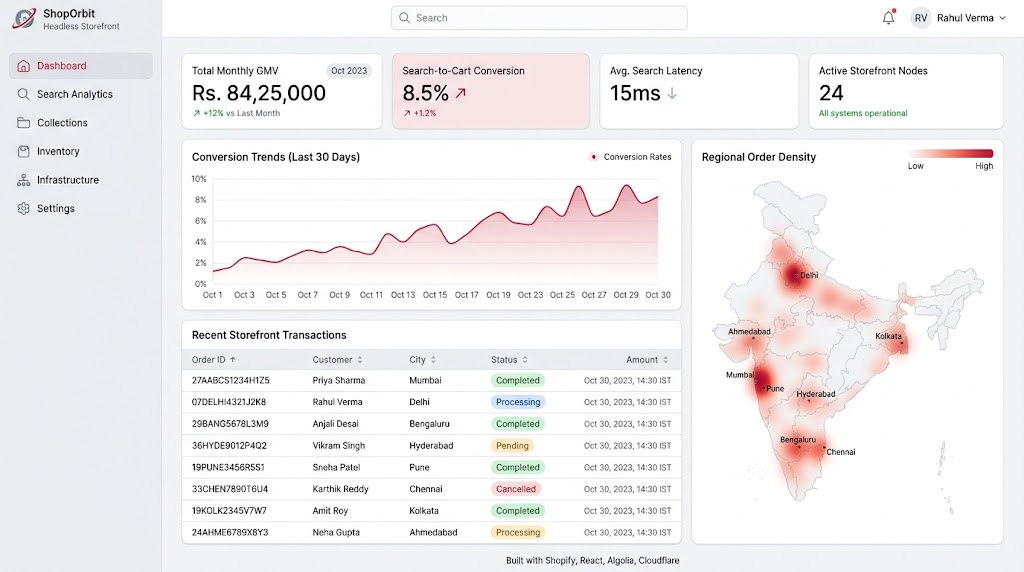Click Processing status for Neha Gupta
Screen dimensions: 1024x572
(x=518, y=532)
